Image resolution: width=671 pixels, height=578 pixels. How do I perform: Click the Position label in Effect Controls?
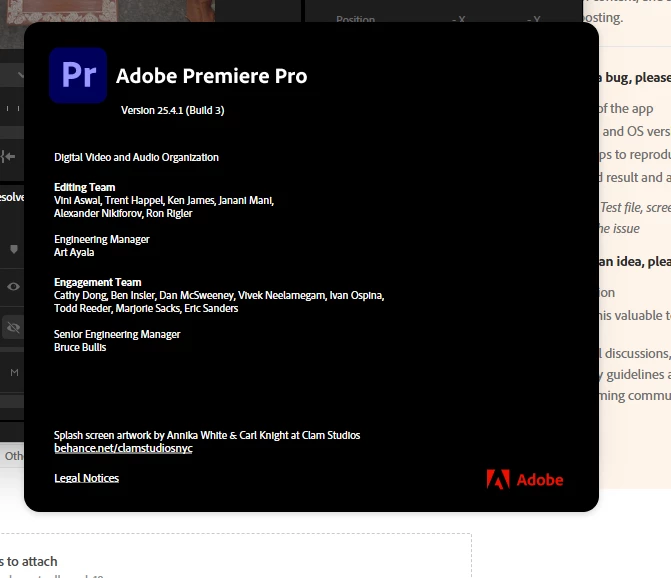pos(355,19)
